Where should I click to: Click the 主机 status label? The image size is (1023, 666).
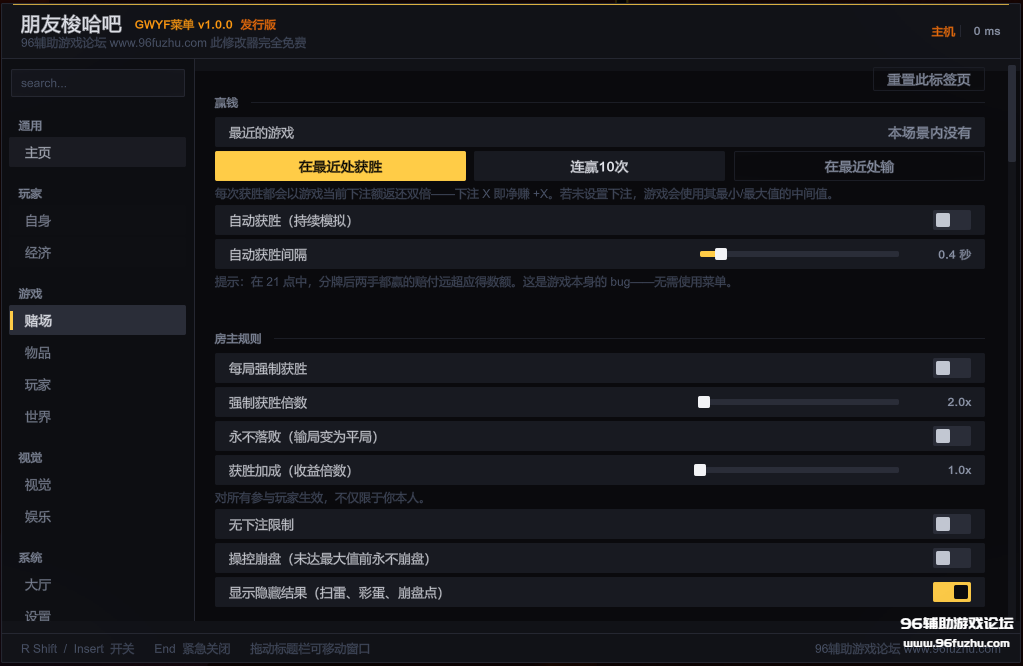click(x=943, y=31)
